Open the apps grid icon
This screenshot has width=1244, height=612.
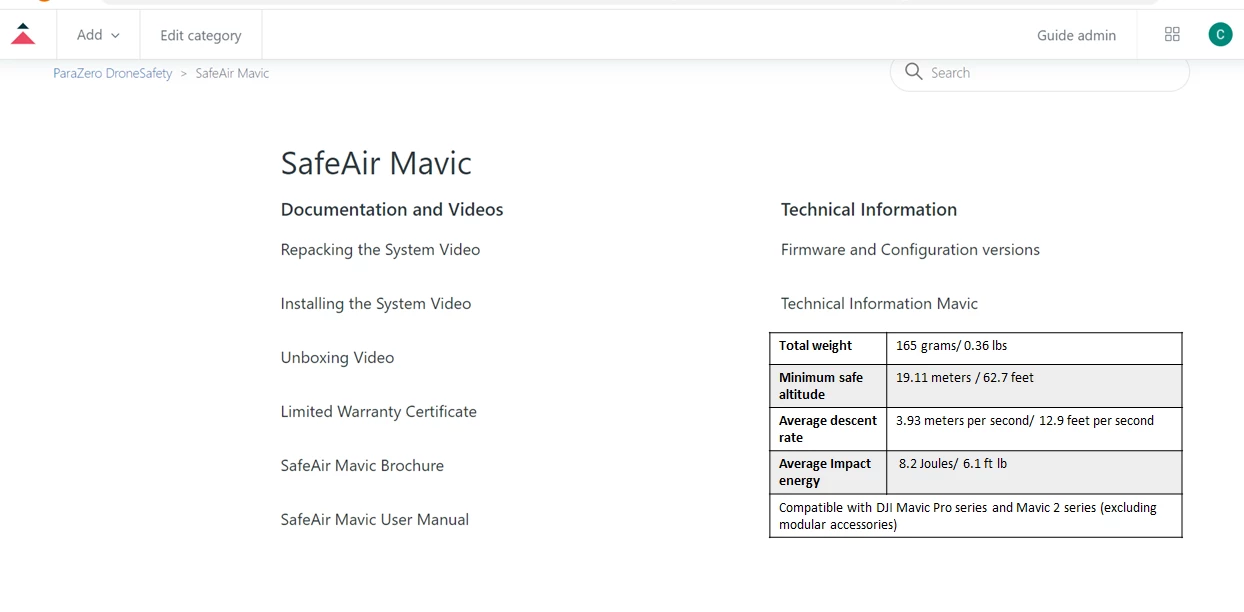coord(1172,34)
